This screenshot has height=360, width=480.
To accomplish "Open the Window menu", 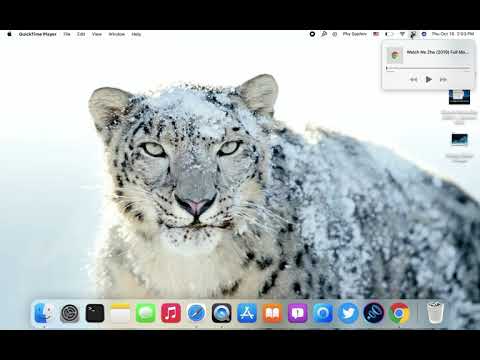I will [117, 34].
